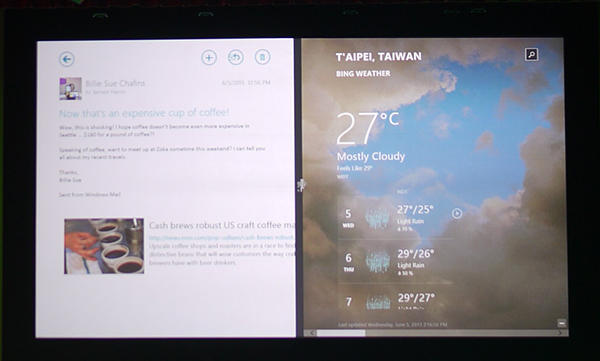Click the weather icon for day 7
The width and height of the screenshot is (600, 361).
click(x=378, y=302)
